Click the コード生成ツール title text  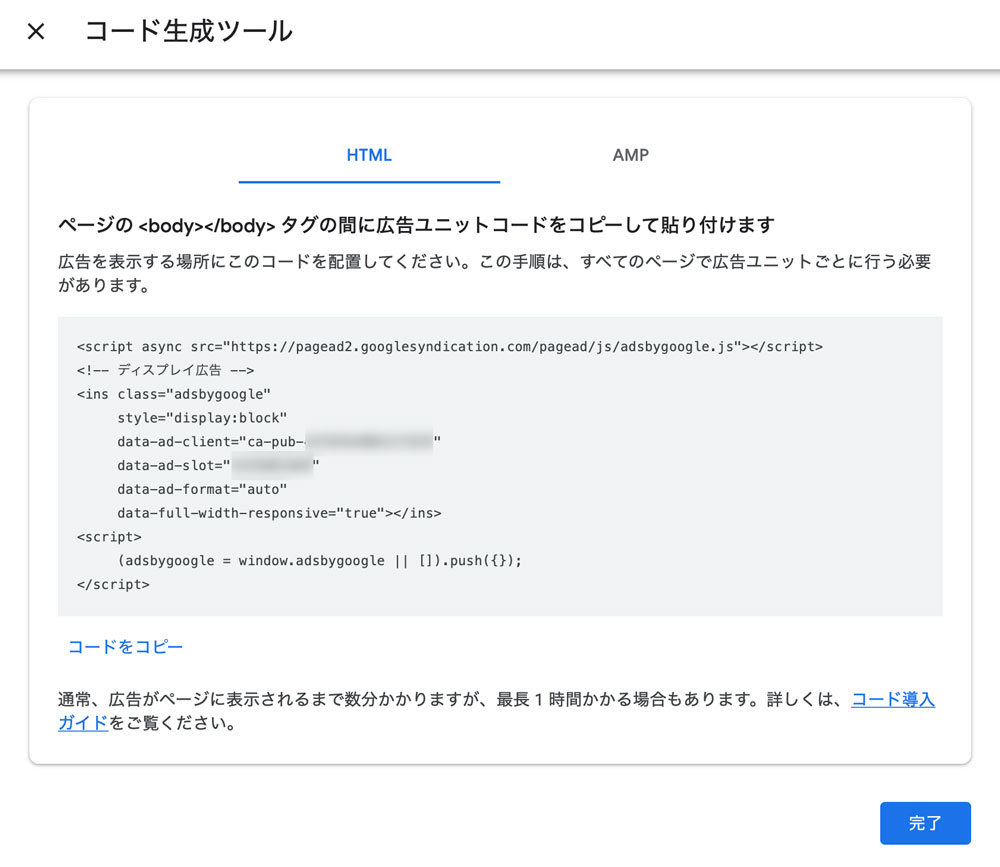point(189,31)
